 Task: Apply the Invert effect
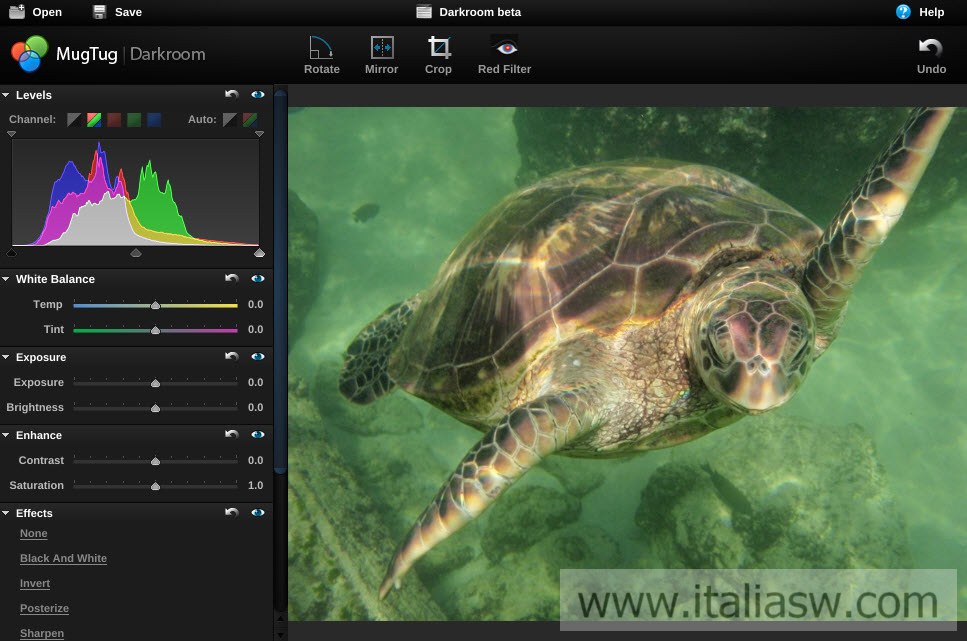click(35, 583)
